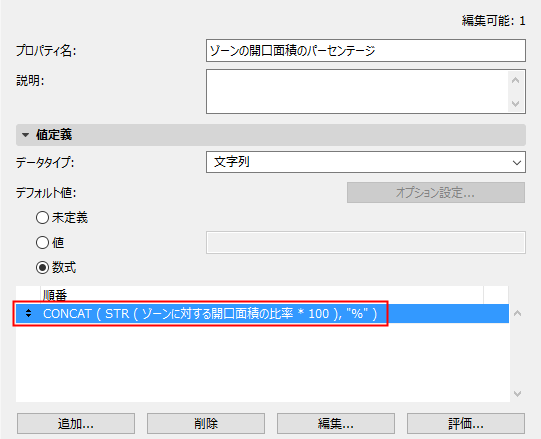This screenshot has height=439, width=541.
Task: Click the greyed-out 値 input field
Action: coord(366,243)
